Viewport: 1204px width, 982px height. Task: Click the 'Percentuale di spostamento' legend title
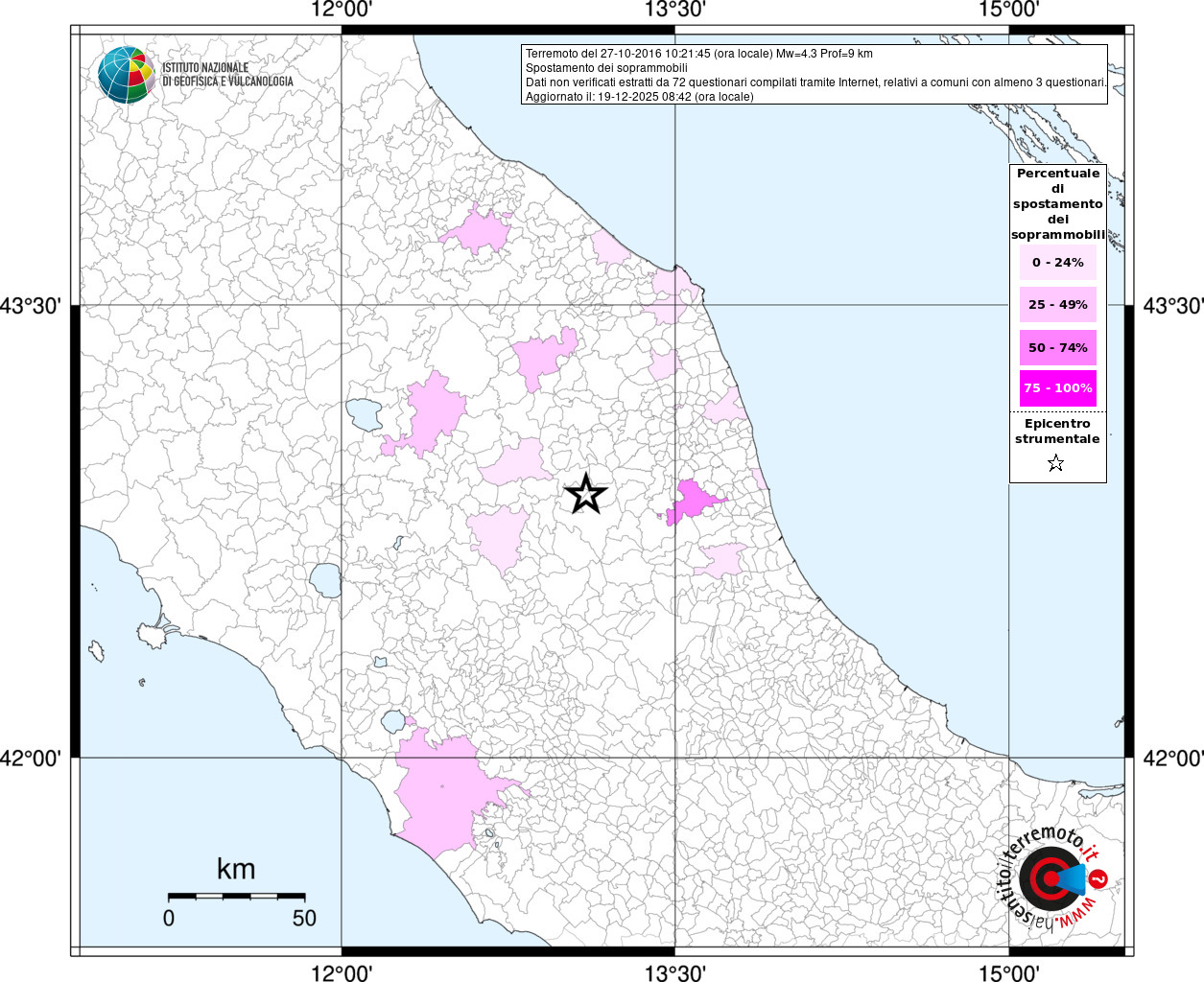click(1057, 203)
